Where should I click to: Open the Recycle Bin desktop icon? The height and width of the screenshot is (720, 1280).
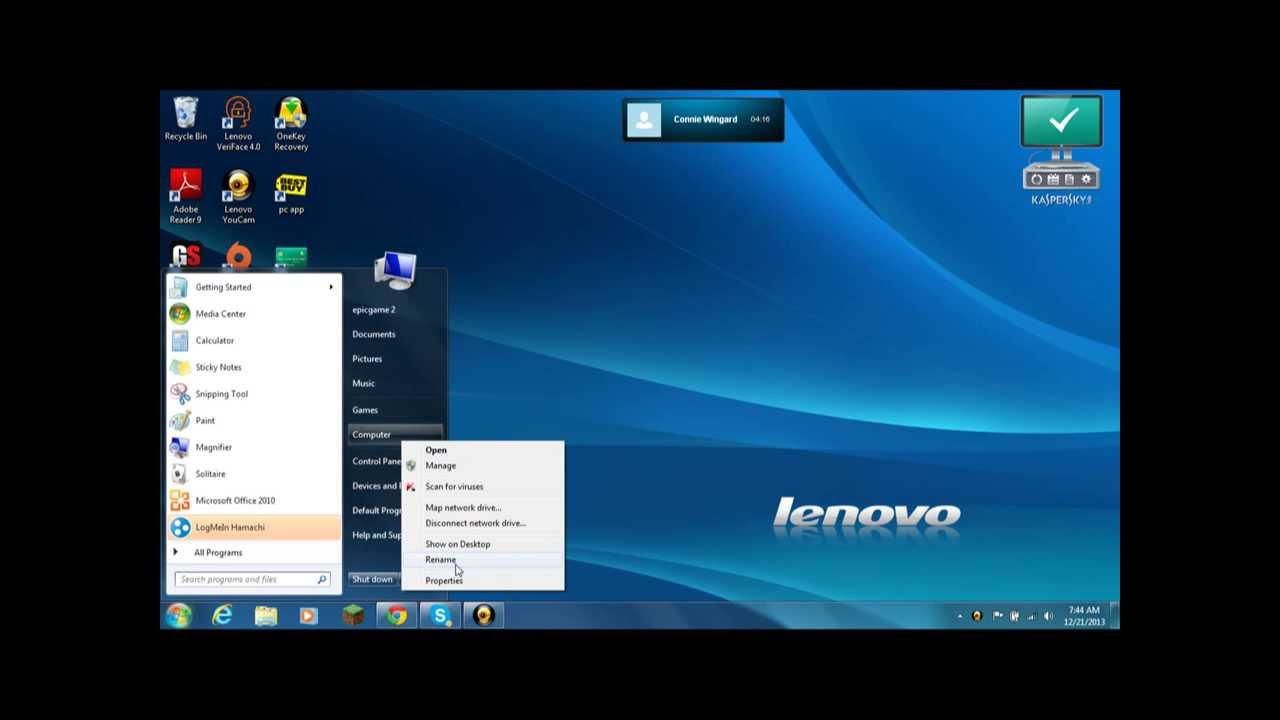tap(186, 119)
